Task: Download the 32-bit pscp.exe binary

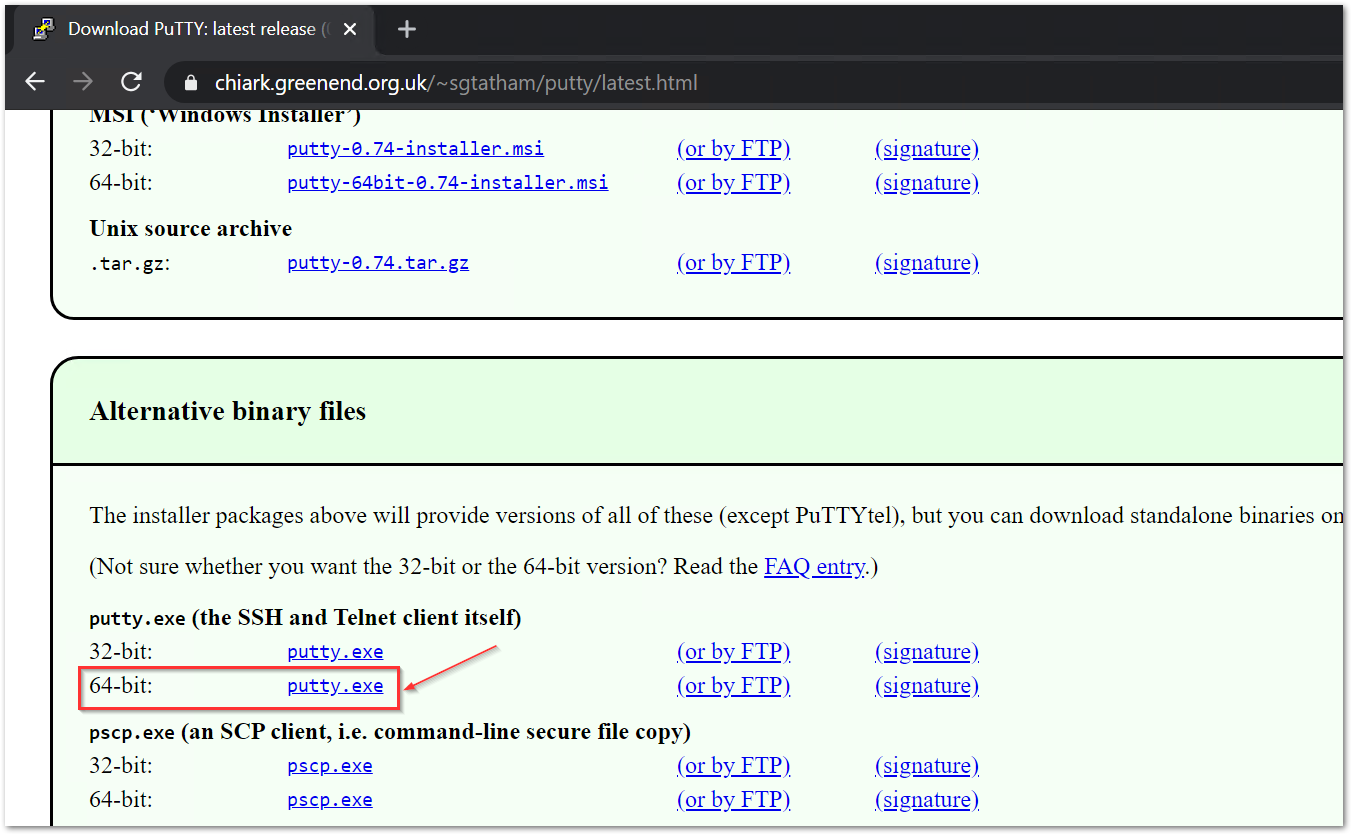Action: [330, 766]
